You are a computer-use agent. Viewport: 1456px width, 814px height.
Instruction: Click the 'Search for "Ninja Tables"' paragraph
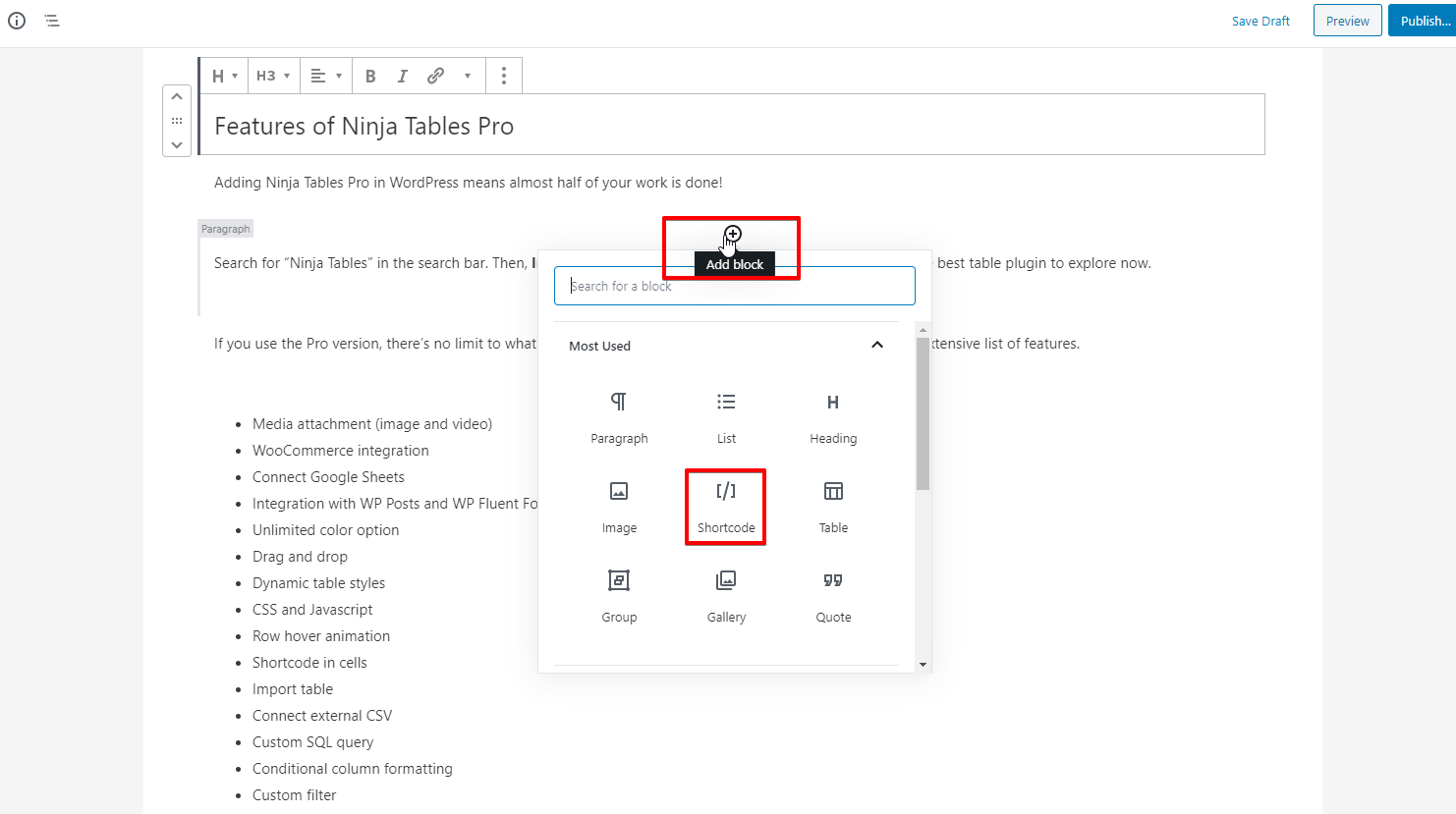[x=683, y=263]
